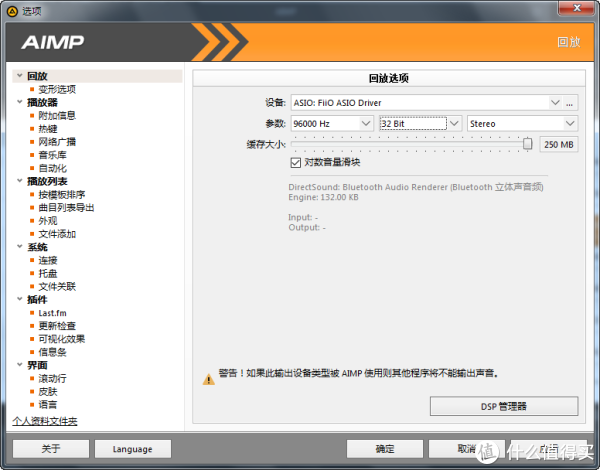600x470 pixels.
Task: Click the 取消 button
Action: click(466, 449)
